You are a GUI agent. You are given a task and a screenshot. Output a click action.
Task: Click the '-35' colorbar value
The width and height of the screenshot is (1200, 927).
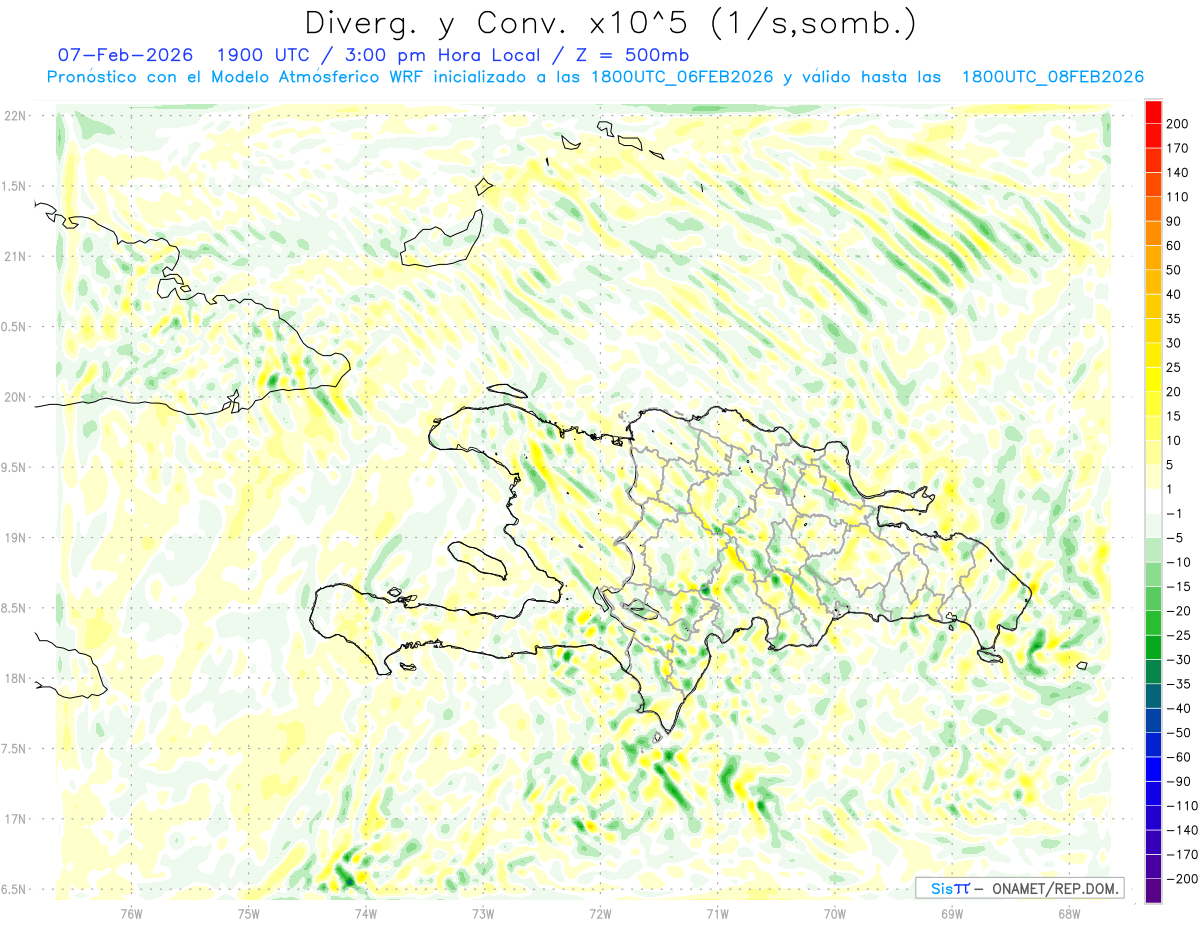[1179, 683]
